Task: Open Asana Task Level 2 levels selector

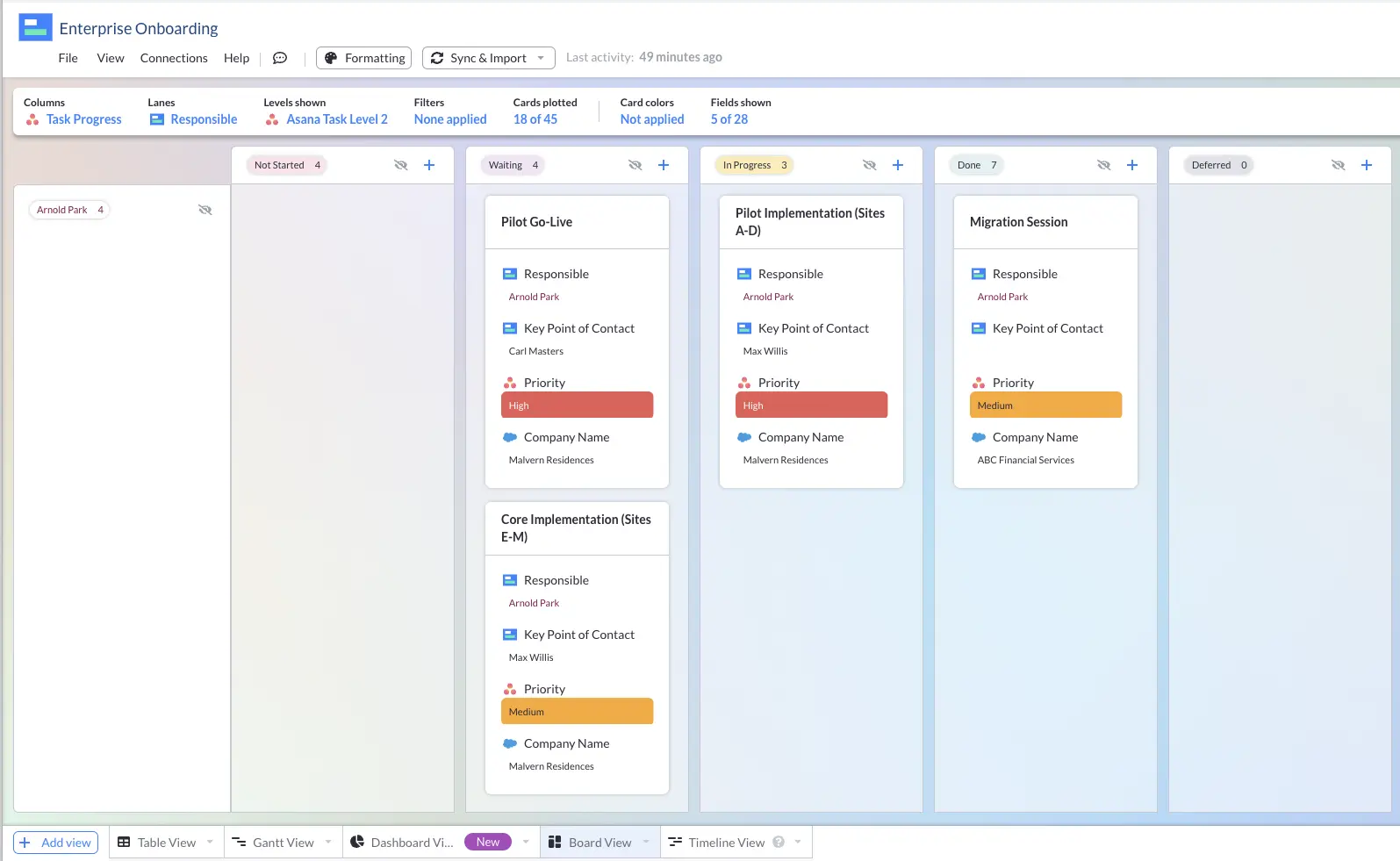Action: pyautogui.click(x=337, y=119)
